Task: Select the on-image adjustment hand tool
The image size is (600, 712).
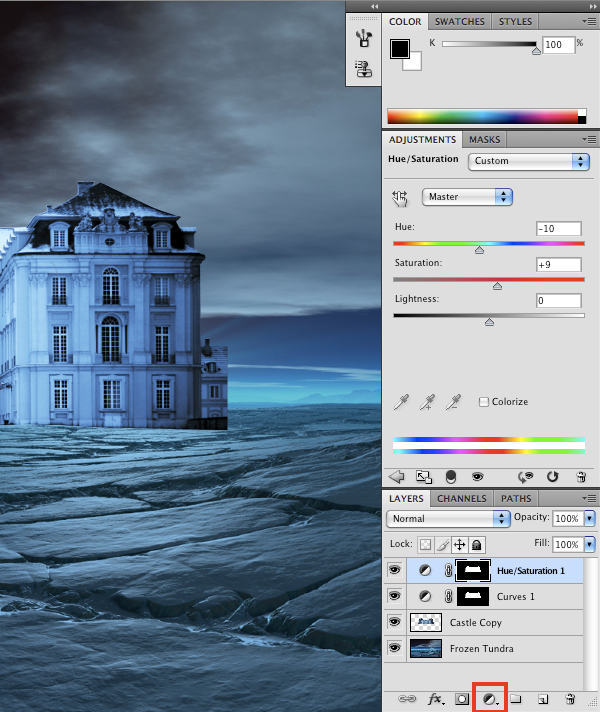Action: 400,198
